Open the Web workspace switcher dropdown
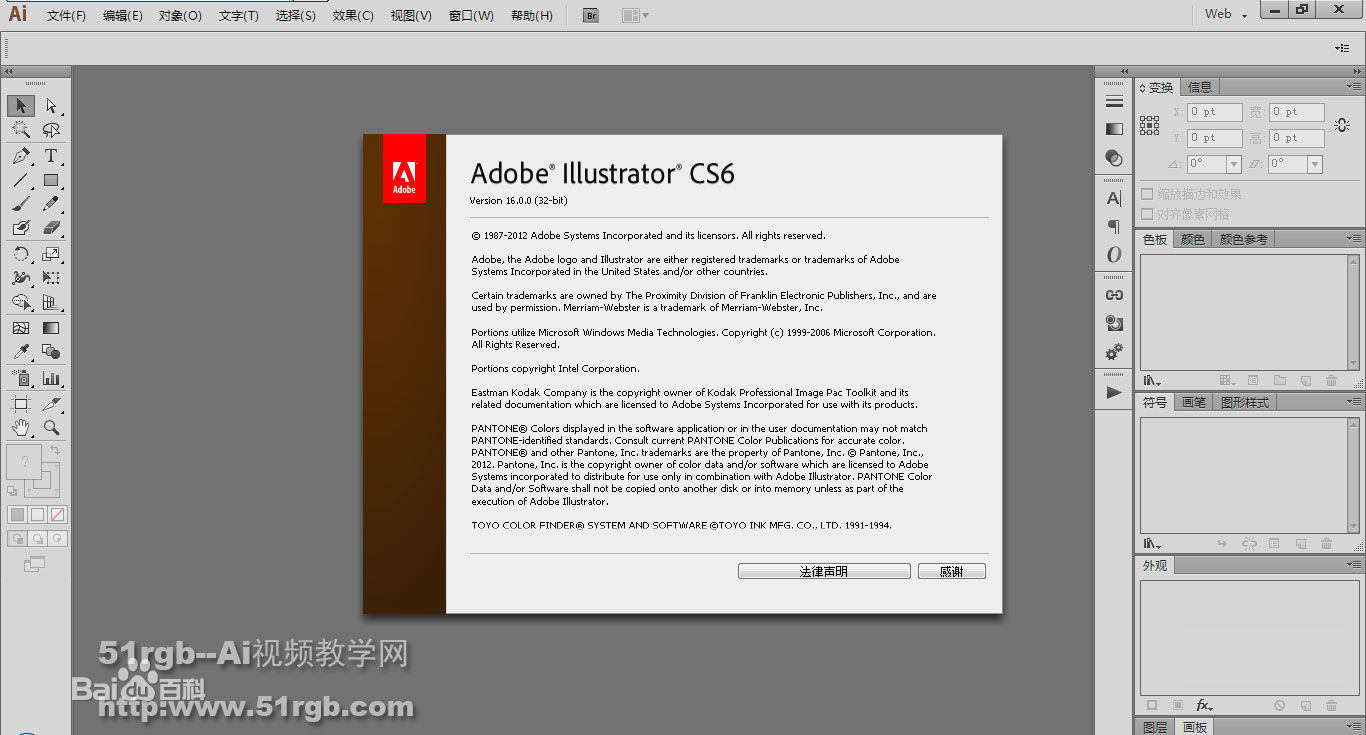Screen dimensions: 1366x735 [x=1227, y=14]
